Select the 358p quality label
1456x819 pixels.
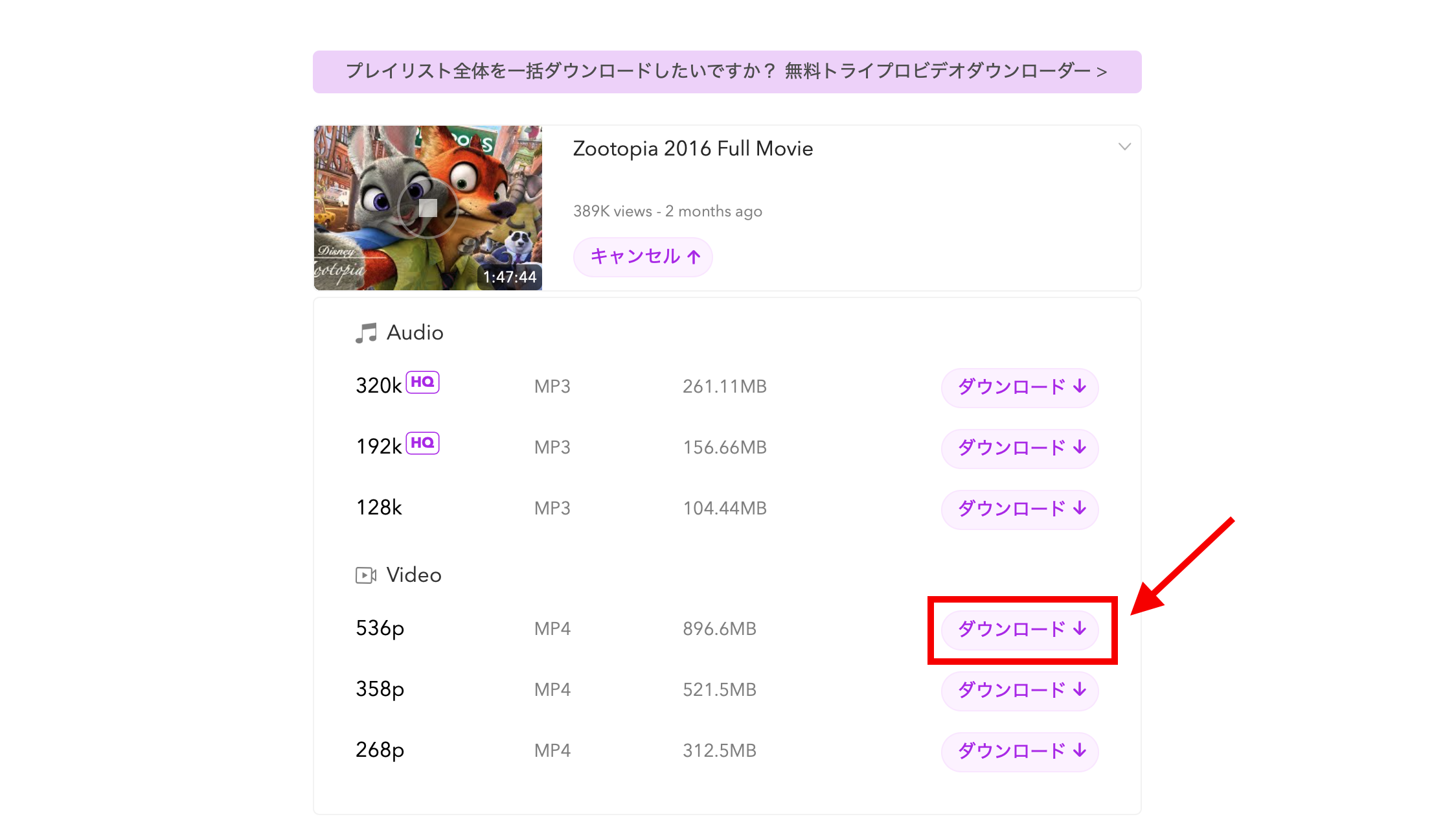pos(380,689)
